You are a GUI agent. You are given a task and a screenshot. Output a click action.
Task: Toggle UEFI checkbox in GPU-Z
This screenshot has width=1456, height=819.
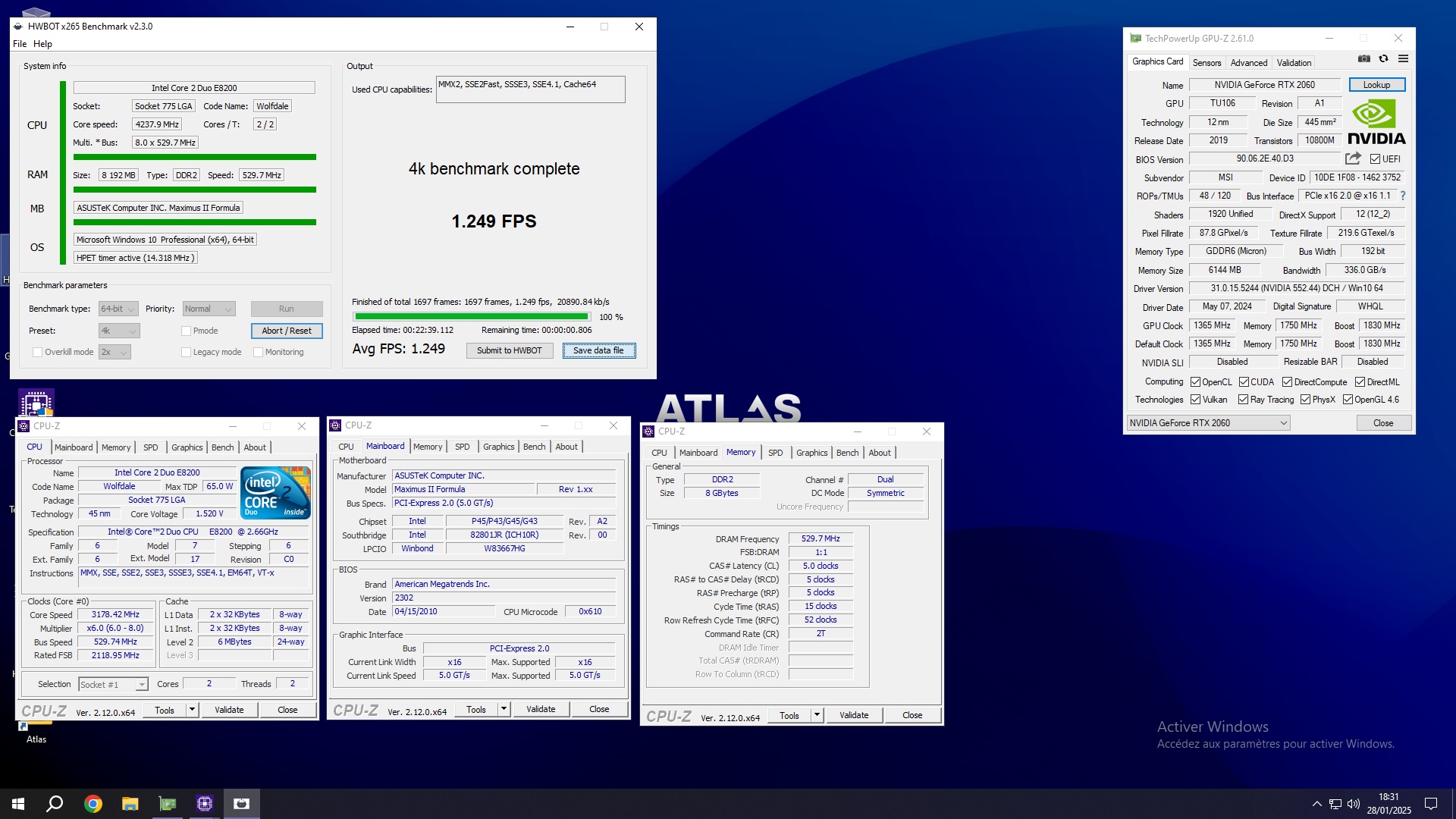pos(1375,159)
